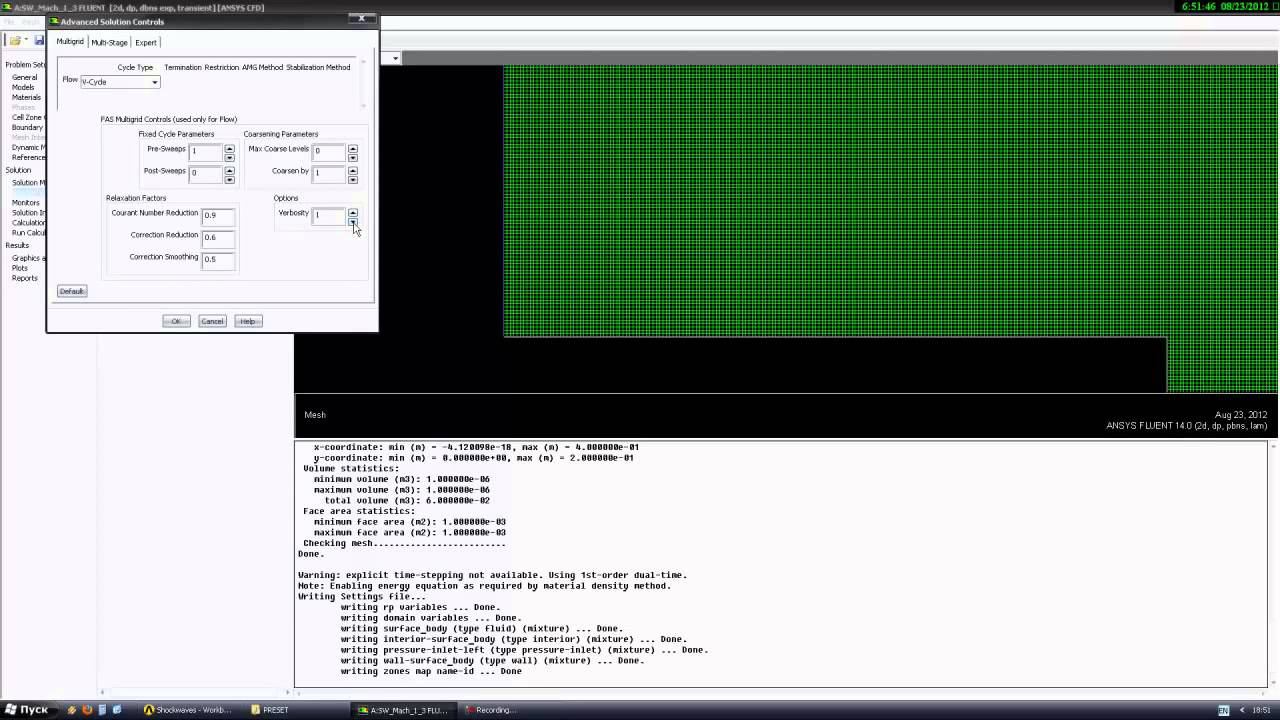The height and width of the screenshot is (720, 1280).
Task: Decrease Max Coarse Levels with down arrow
Action: pos(352,156)
